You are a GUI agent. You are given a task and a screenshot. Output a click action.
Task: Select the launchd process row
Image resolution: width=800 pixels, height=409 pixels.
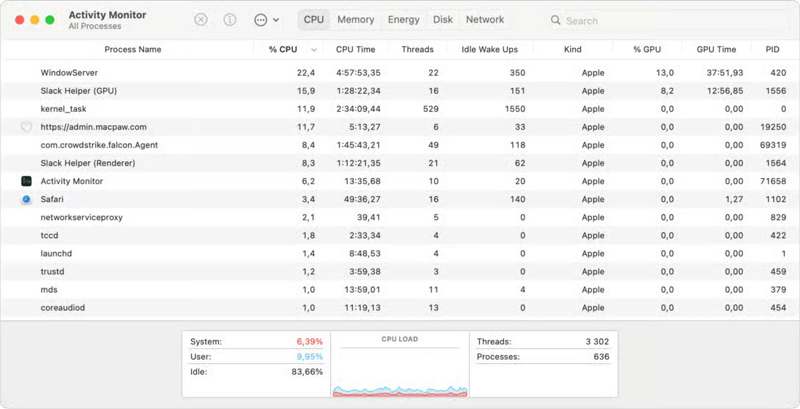(x=400, y=253)
